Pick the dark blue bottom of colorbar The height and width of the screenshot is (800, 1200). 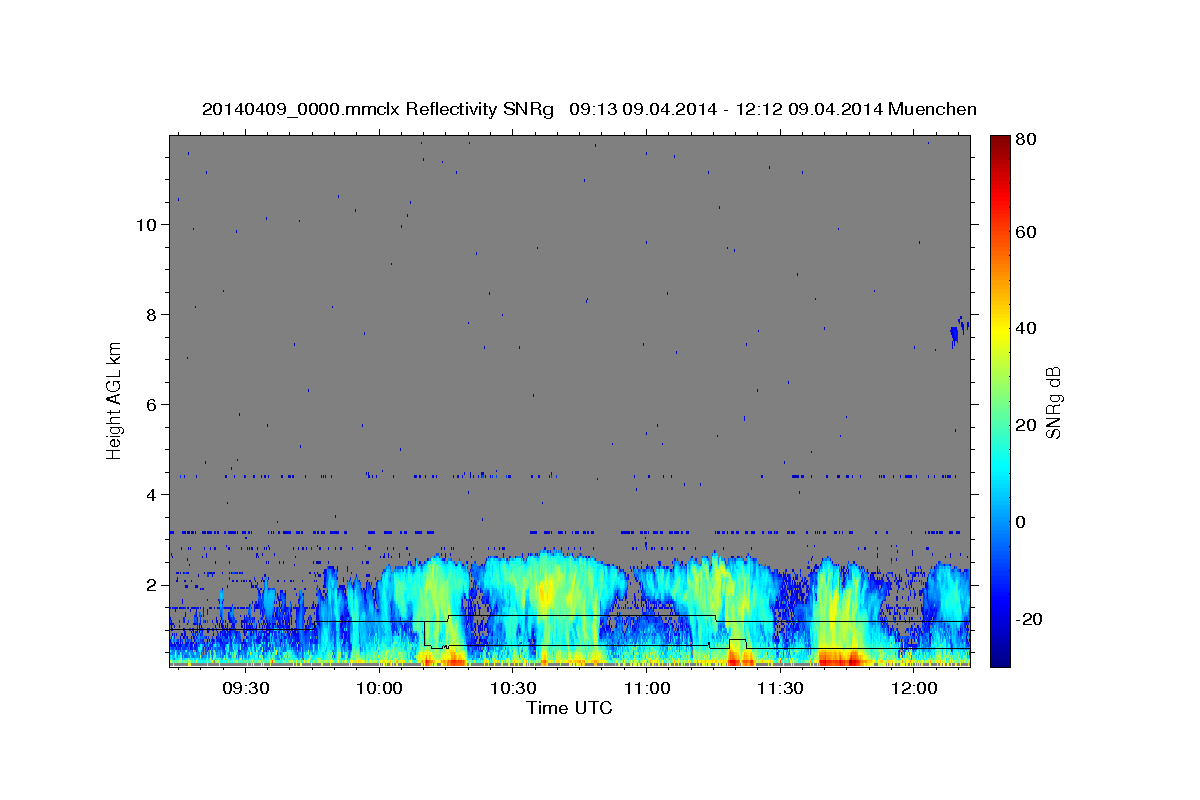tap(999, 655)
